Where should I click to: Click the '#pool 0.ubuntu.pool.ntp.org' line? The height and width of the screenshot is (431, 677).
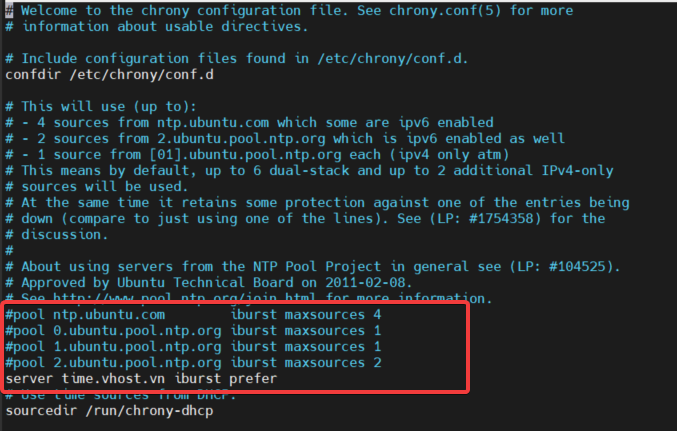point(193,331)
